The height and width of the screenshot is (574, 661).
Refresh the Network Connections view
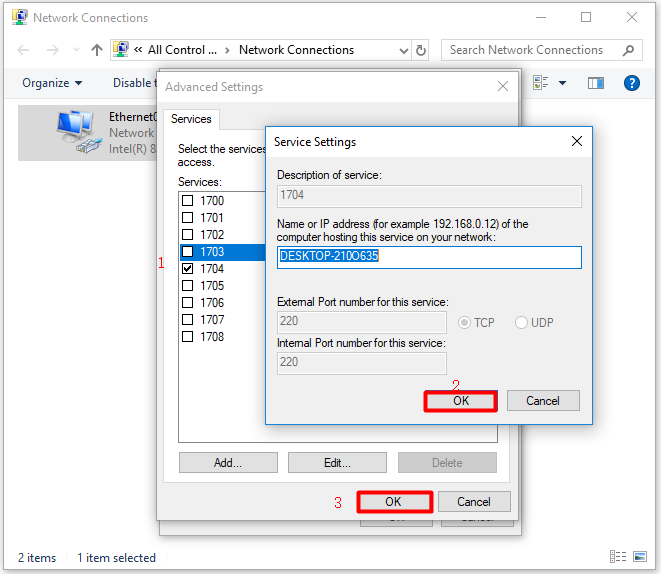(420, 51)
